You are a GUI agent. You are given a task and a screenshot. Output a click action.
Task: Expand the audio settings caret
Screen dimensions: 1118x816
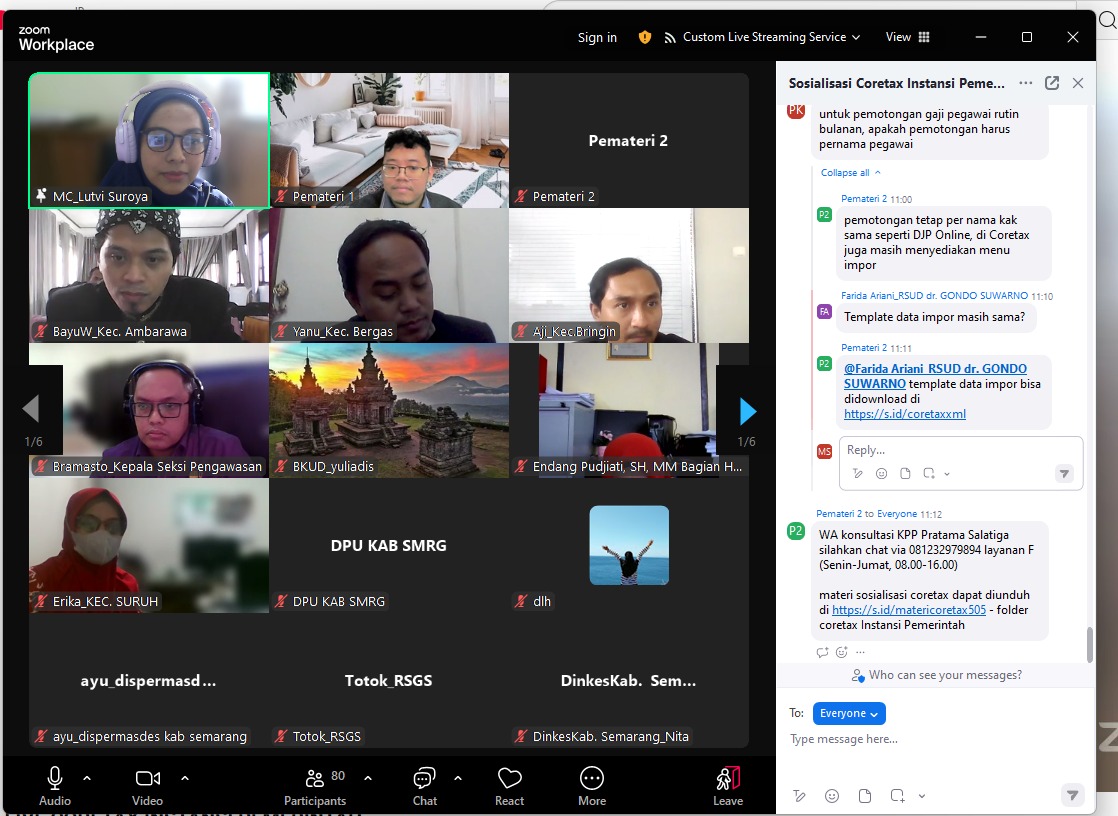pos(87,777)
